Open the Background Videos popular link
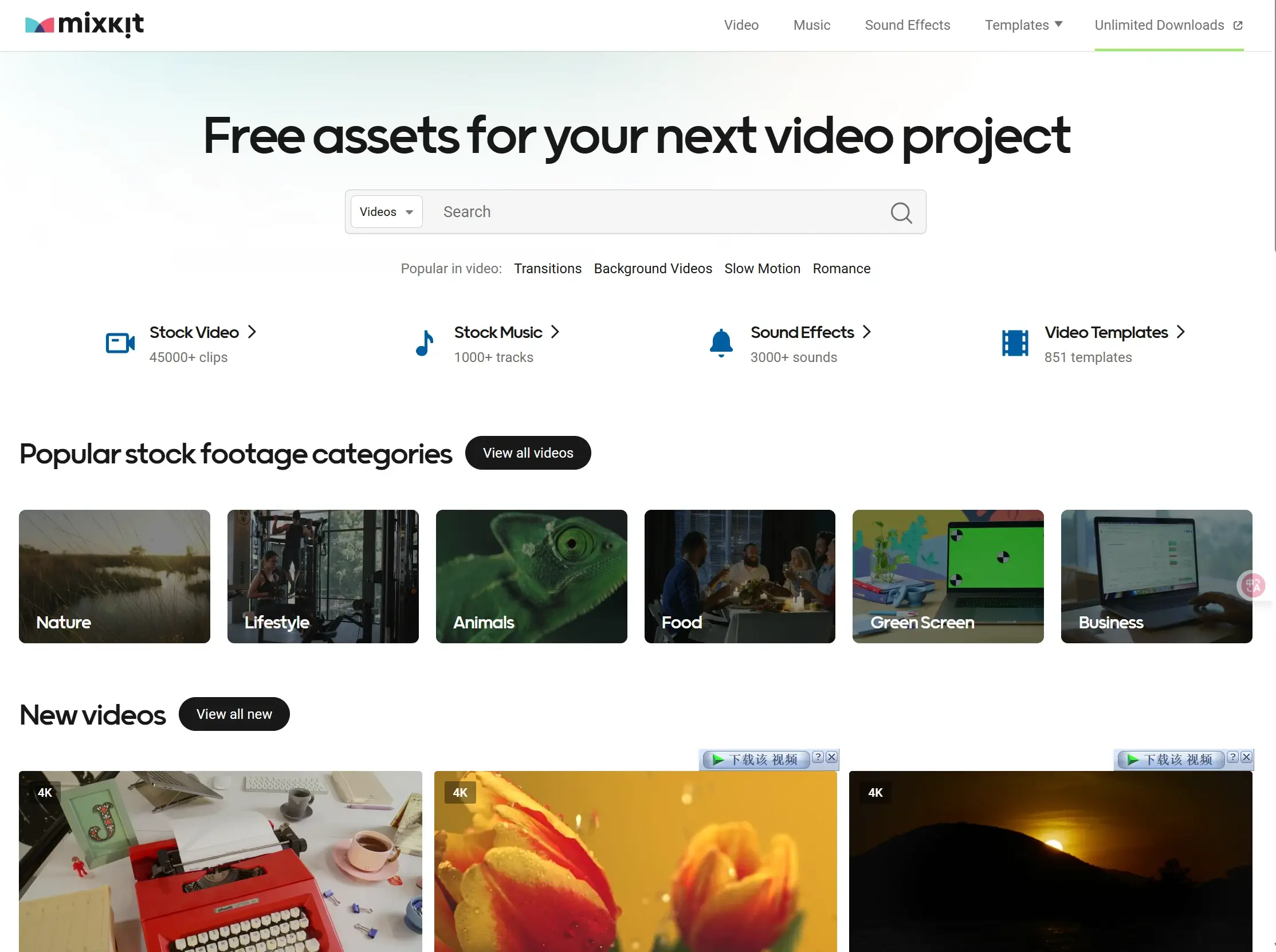 (x=653, y=269)
